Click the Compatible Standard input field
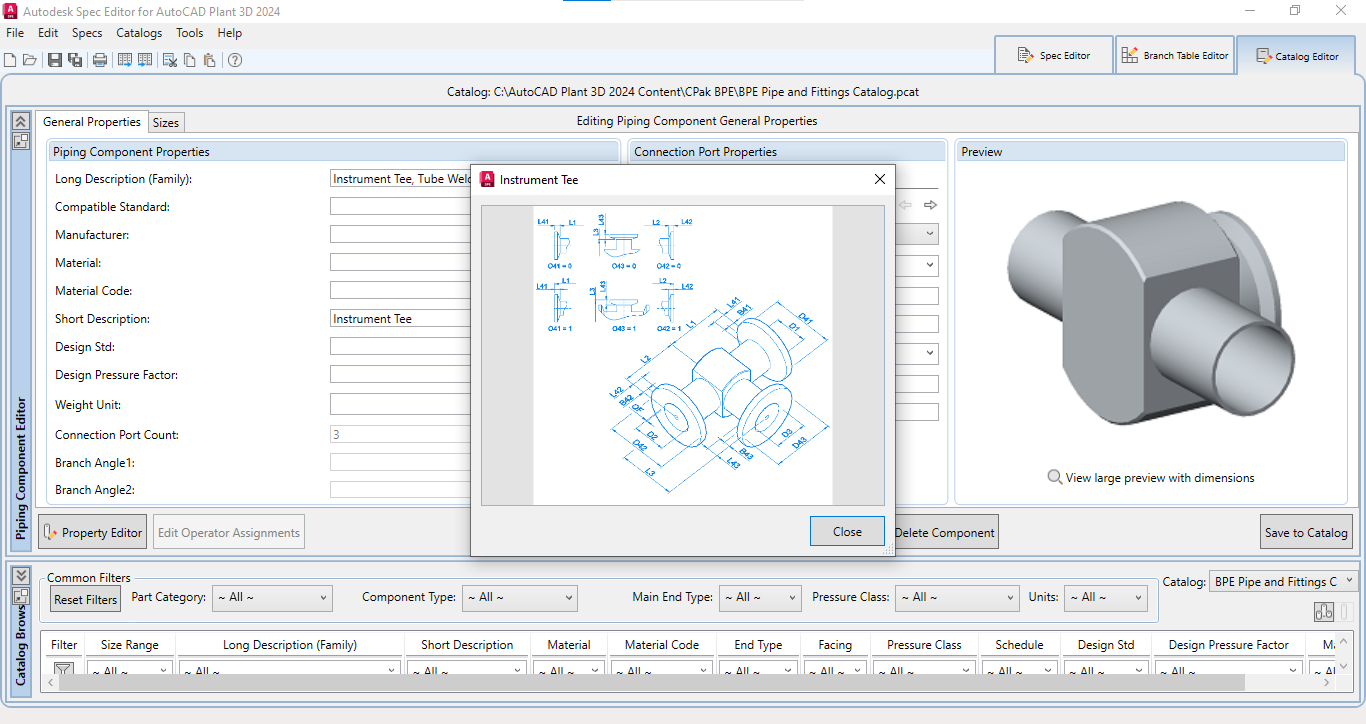 [x=401, y=207]
